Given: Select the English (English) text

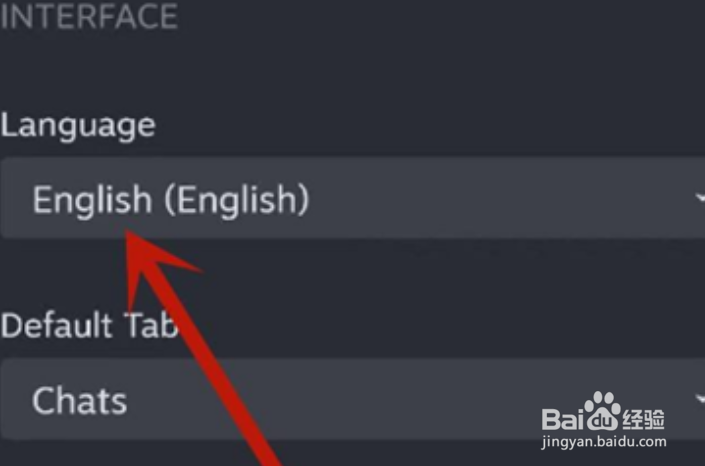Looking at the screenshot, I should [x=171, y=200].
